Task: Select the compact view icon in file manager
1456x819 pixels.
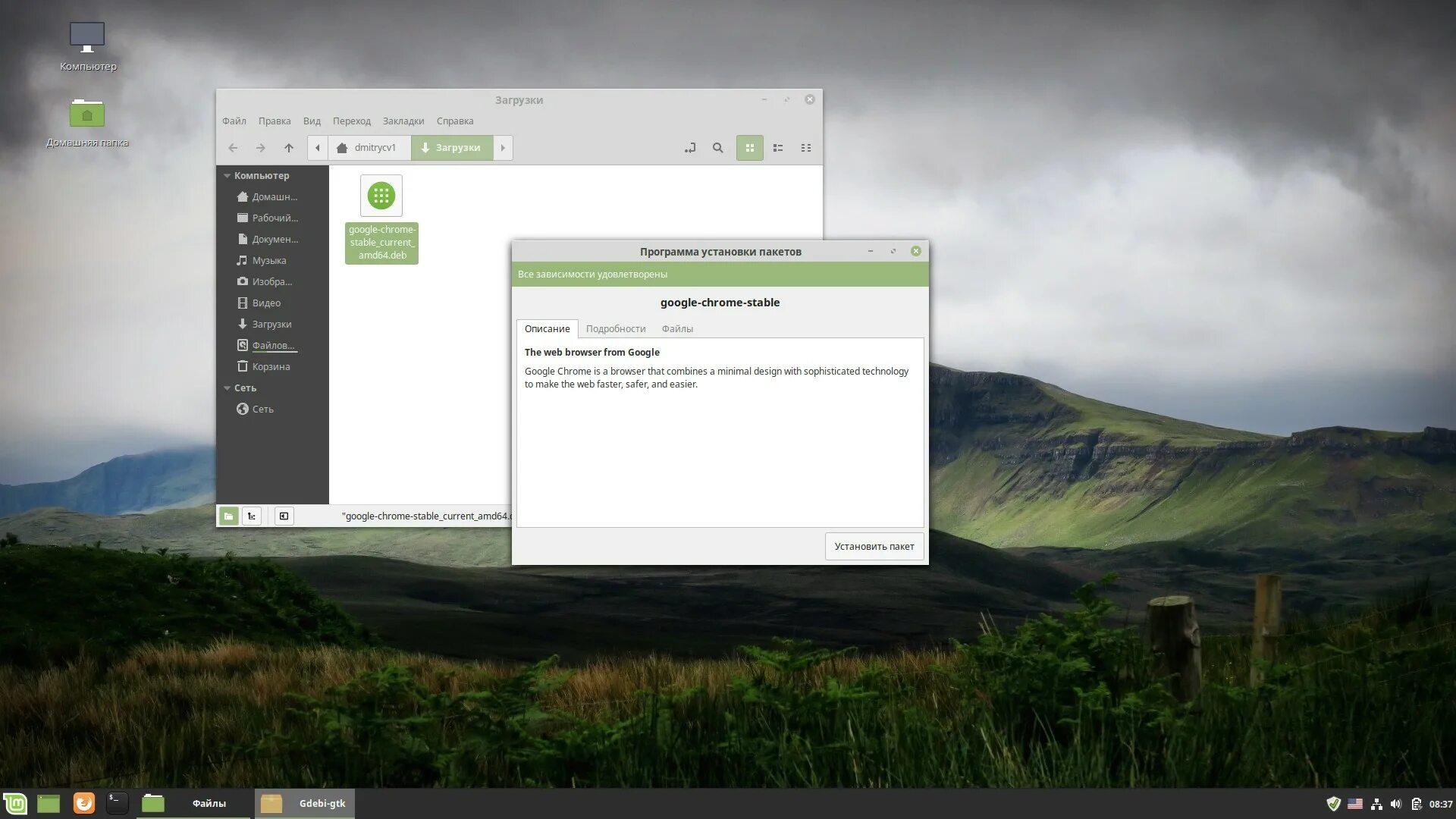Action: [806, 148]
